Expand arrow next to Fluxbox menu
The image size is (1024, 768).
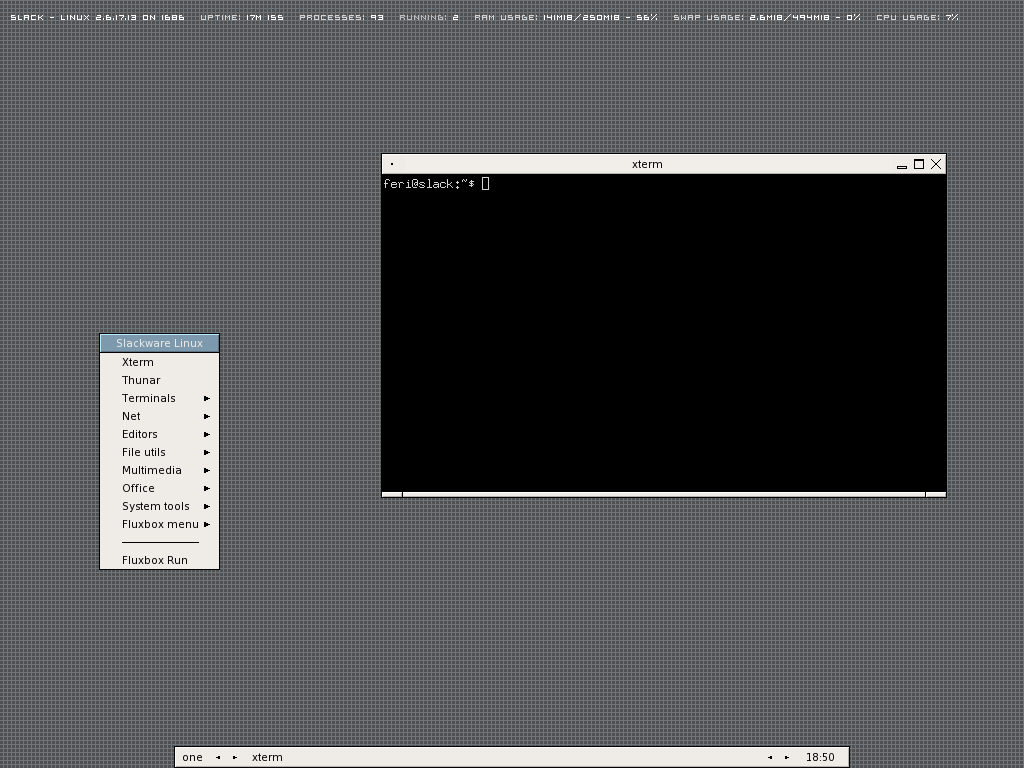207,524
